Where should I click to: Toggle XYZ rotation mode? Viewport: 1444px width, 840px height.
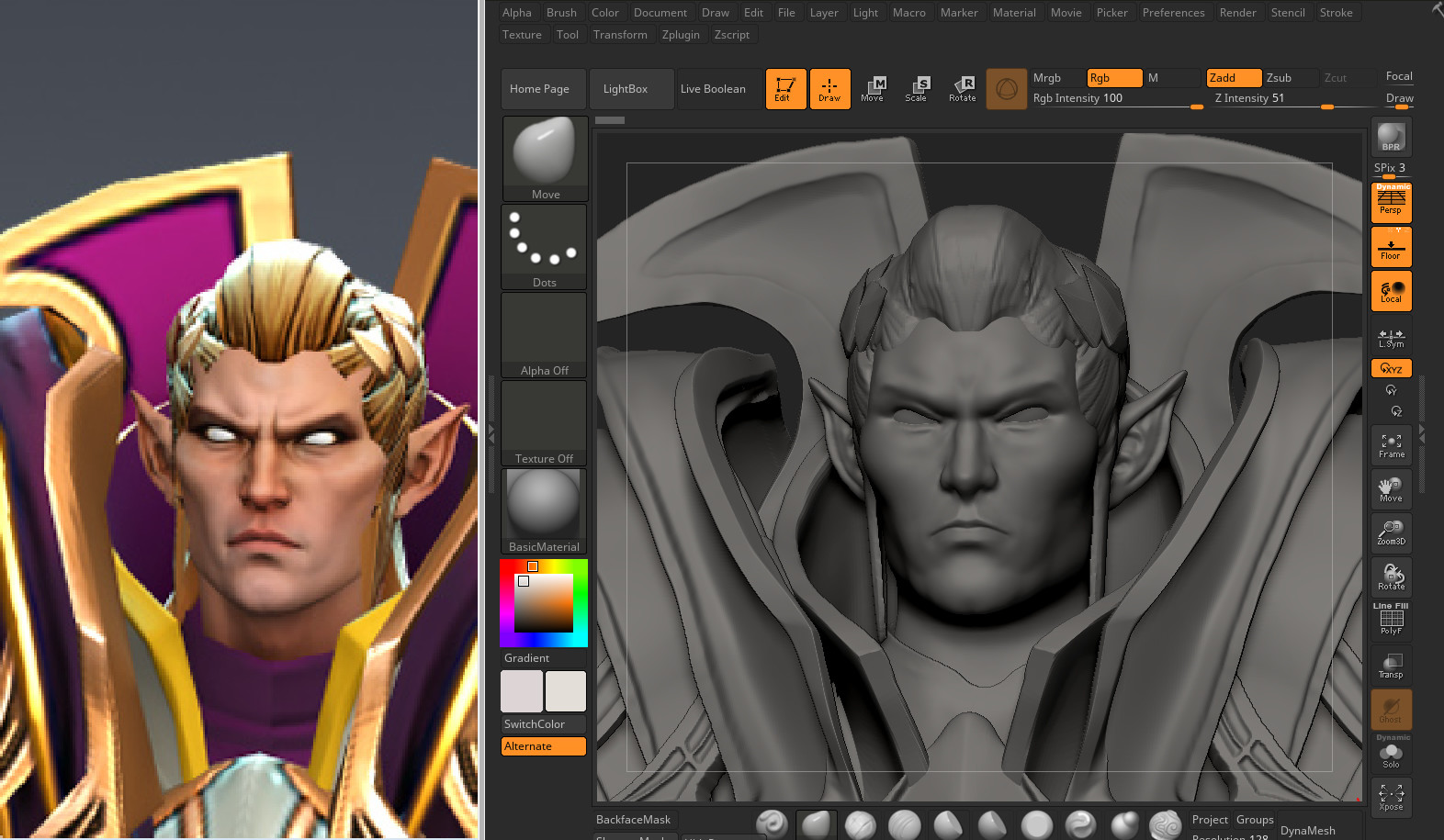tap(1391, 368)
